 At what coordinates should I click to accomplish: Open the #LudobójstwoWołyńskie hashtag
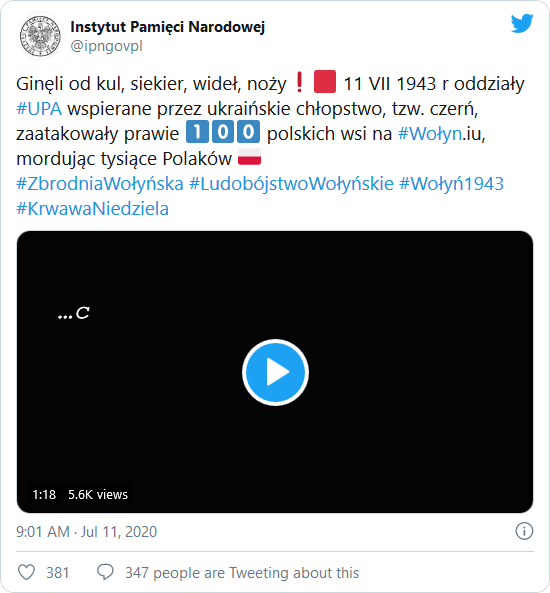pyautogui.click(x=291, y=184)
